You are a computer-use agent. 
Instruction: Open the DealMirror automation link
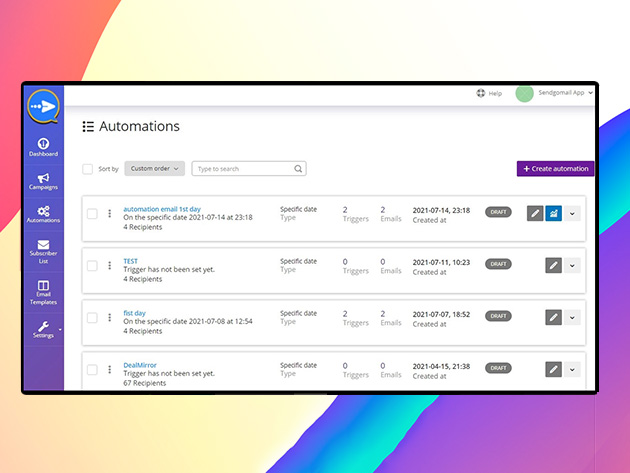coord(140,365)
